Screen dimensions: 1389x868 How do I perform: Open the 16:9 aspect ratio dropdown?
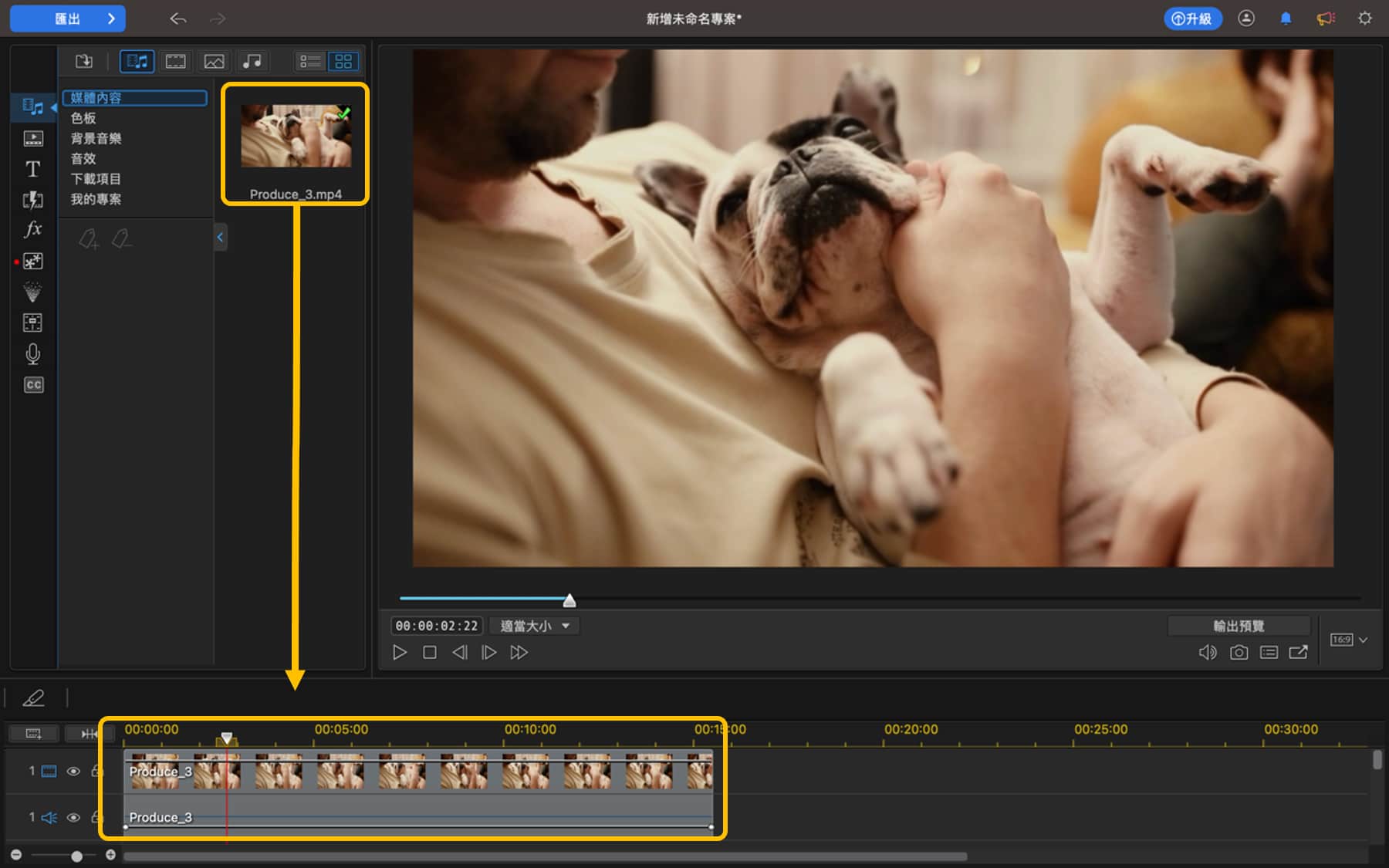click(1349, 640)
